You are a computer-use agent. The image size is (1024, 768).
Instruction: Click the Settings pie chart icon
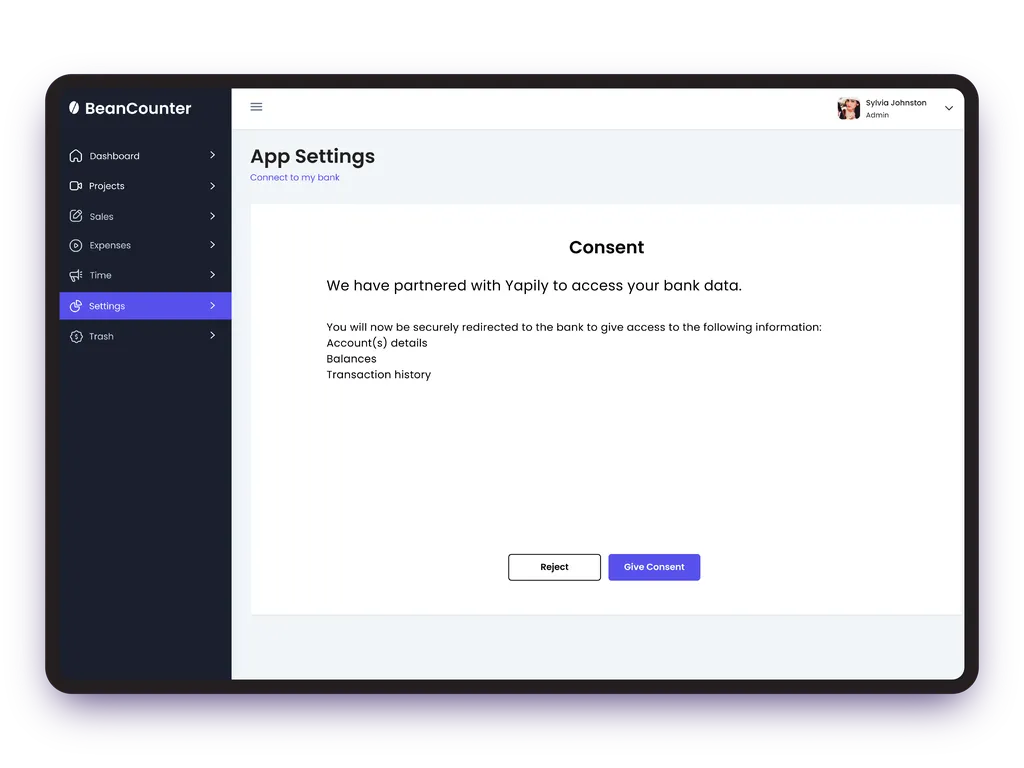pos(76,306)
